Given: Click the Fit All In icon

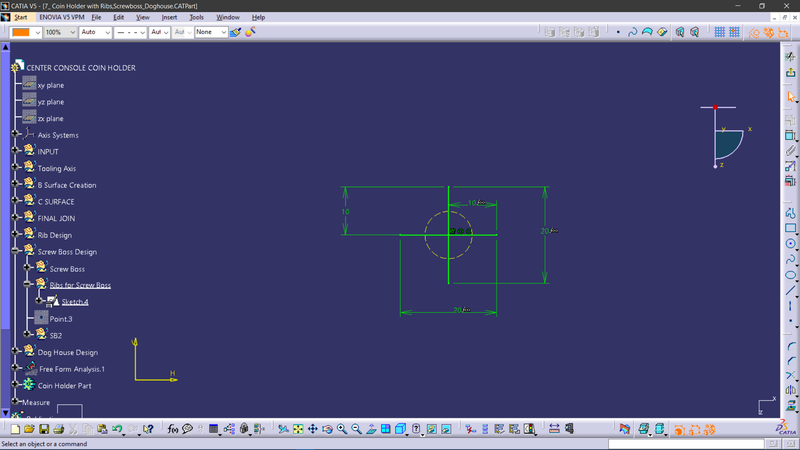Looking at the screenshot, I should click(x=298, y=429).
